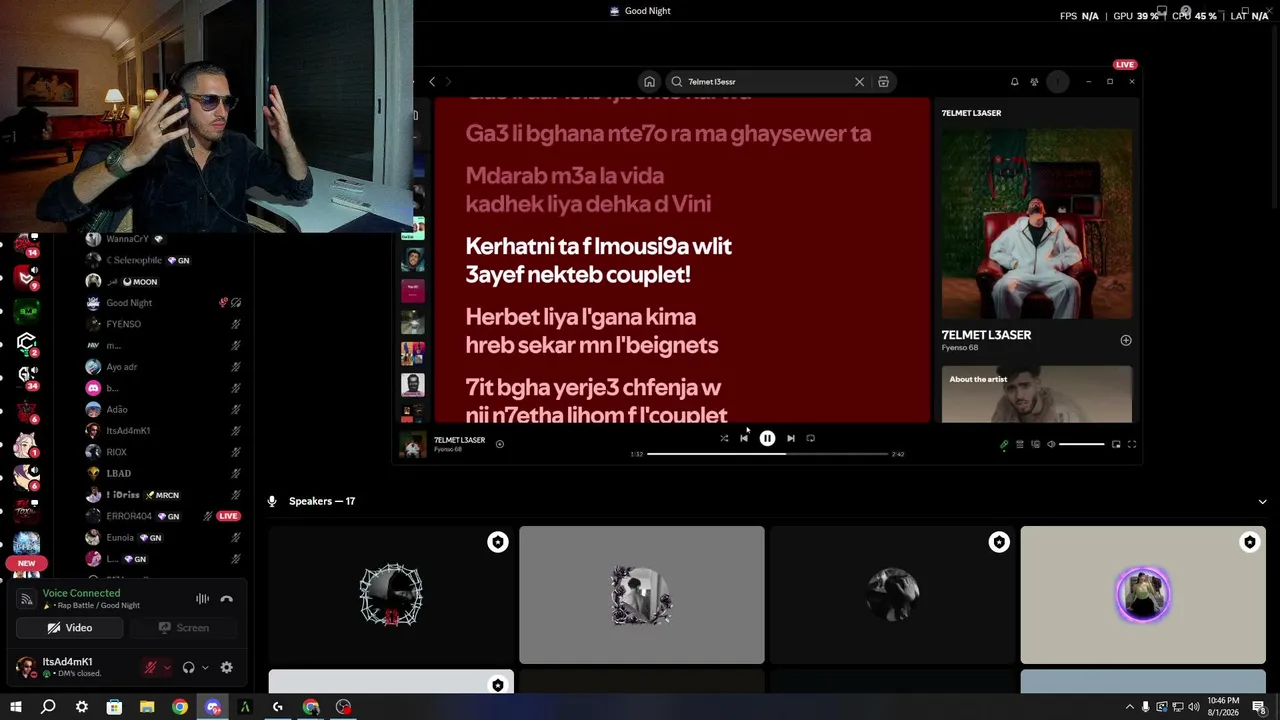This screenshot has height=720, width=1280.
Task: Open the Settings gear on the taskbar
Action: click(81, 707)
